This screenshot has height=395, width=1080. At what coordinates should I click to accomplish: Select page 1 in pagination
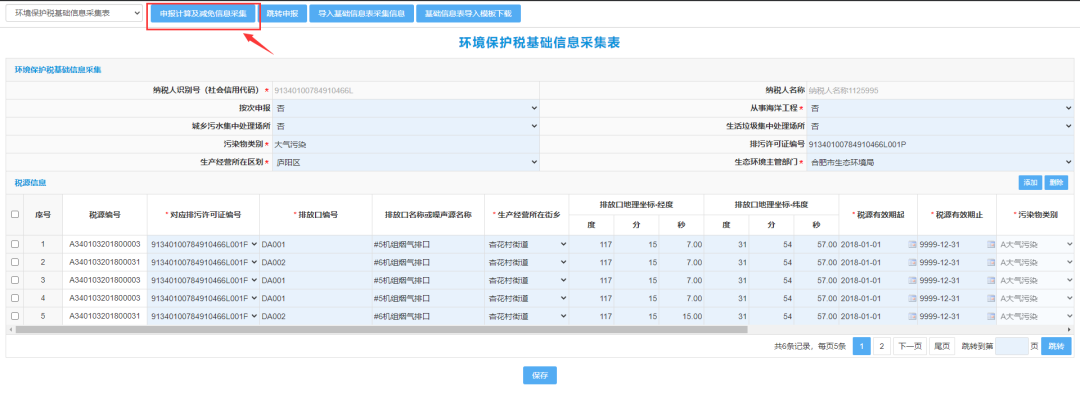(x=862, y=347)
